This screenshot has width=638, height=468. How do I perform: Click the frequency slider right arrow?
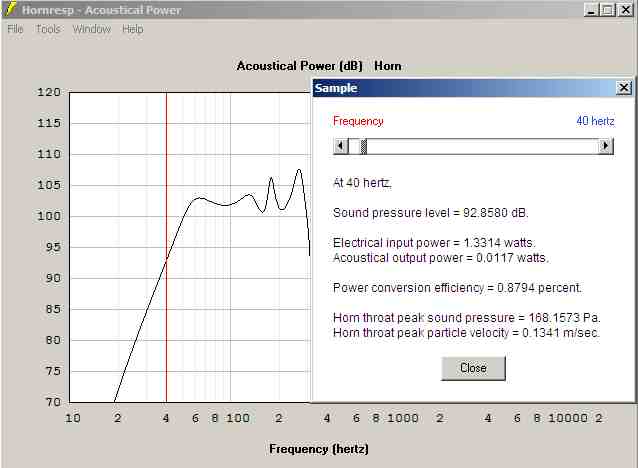(605, 146)
